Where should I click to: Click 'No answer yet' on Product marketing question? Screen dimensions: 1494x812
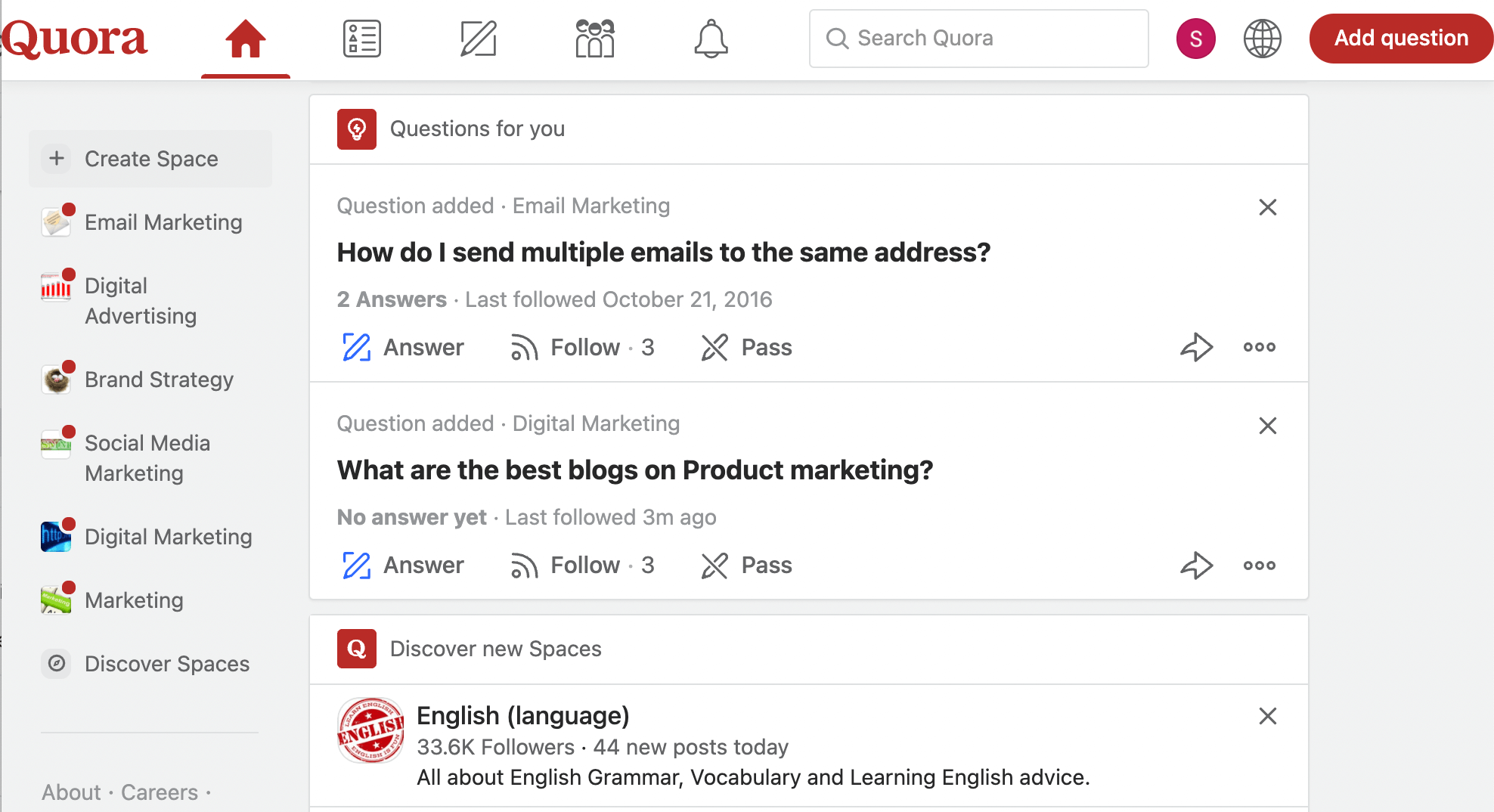[412, 517]
